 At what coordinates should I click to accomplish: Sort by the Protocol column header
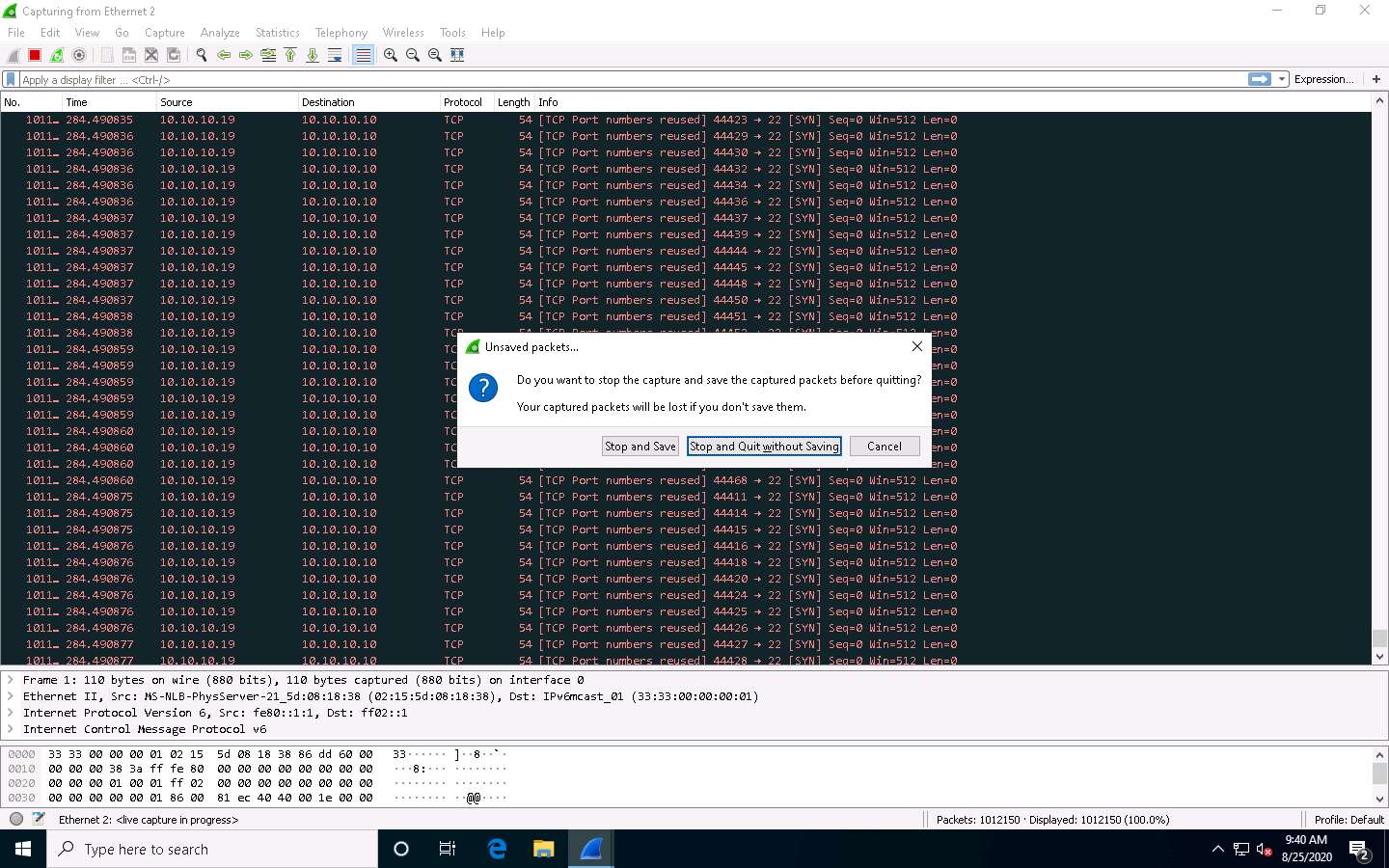(x=467, y=102)
